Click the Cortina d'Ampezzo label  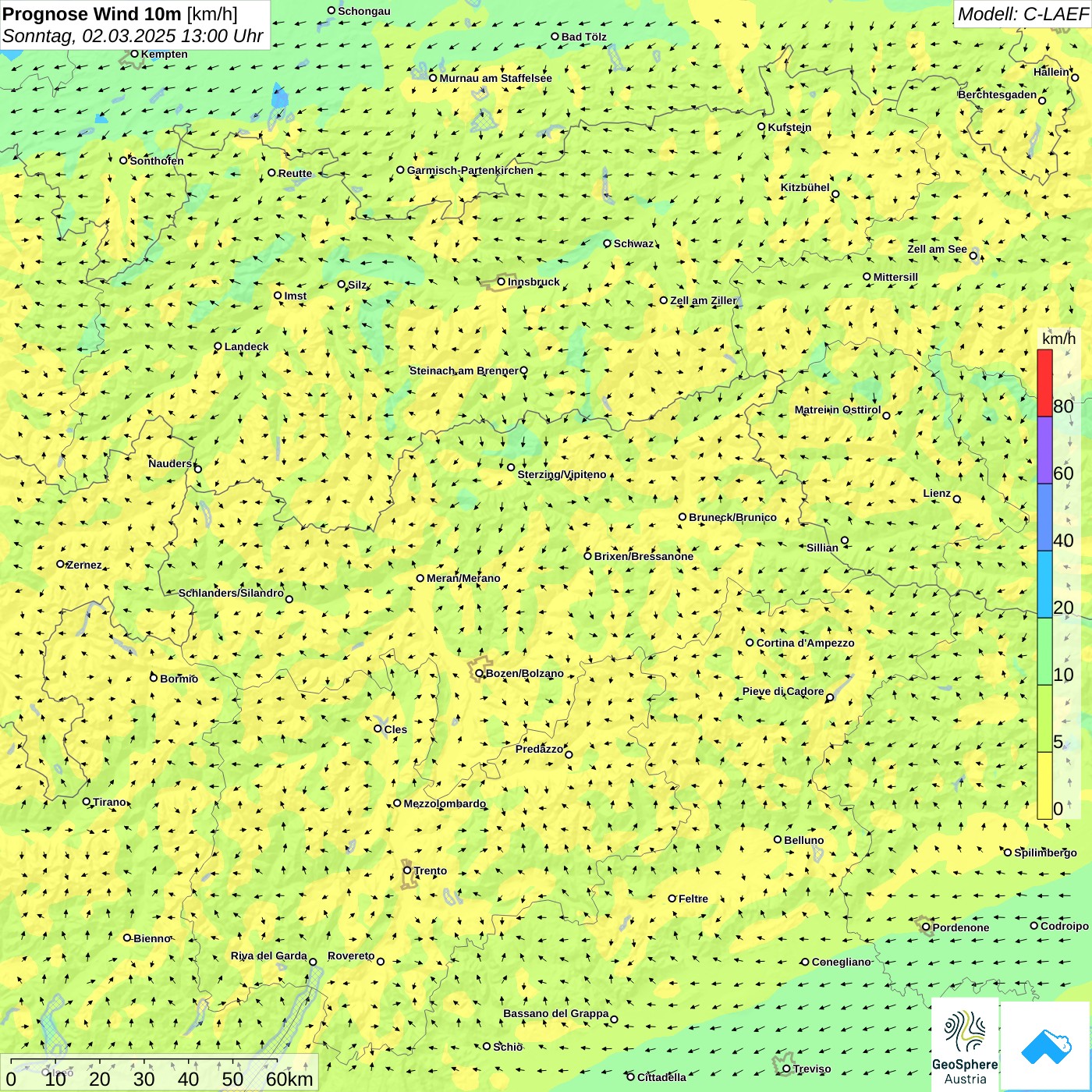[x=806, y=643]
